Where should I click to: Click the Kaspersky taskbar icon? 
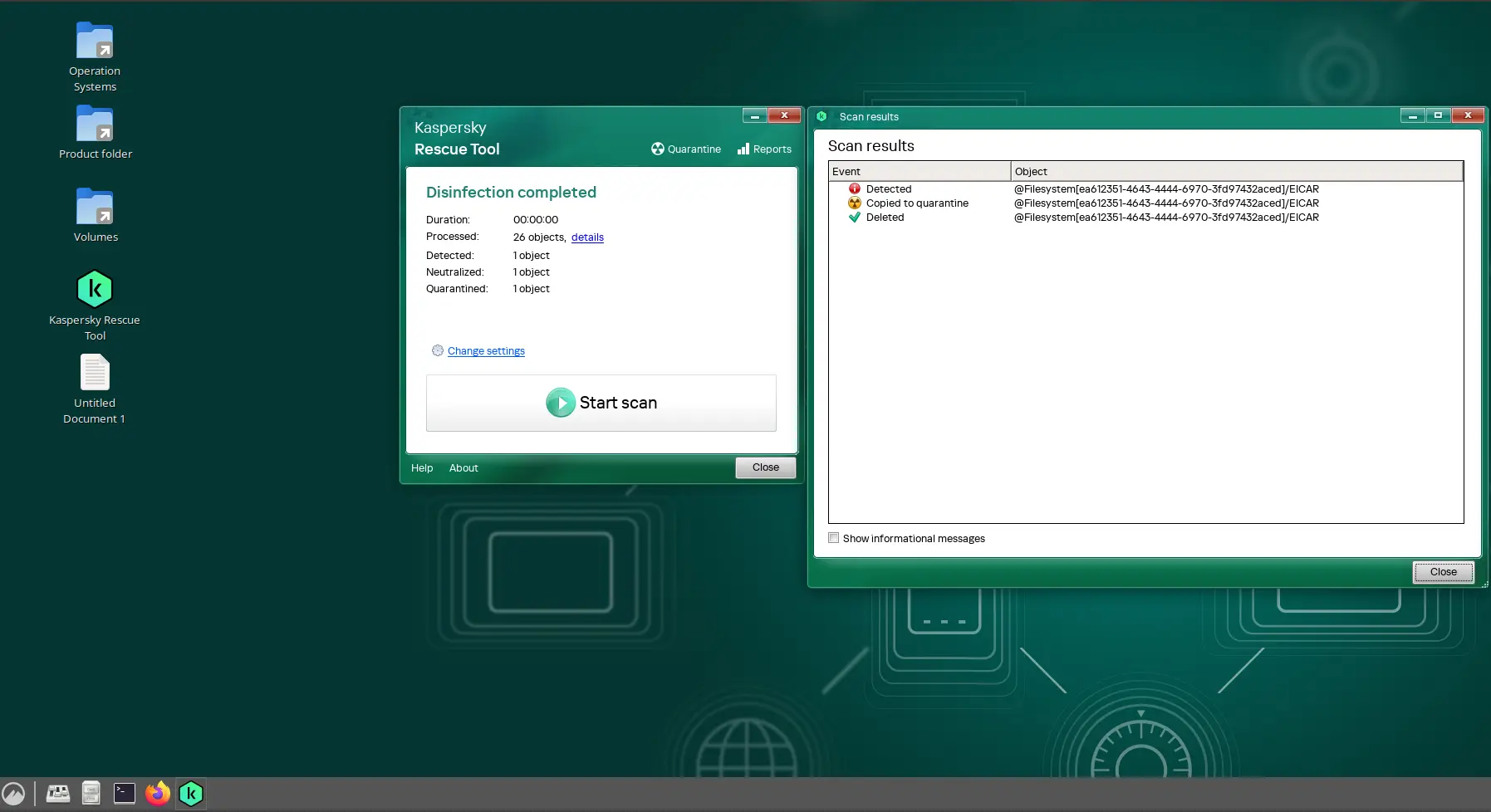tap(191, 794)
